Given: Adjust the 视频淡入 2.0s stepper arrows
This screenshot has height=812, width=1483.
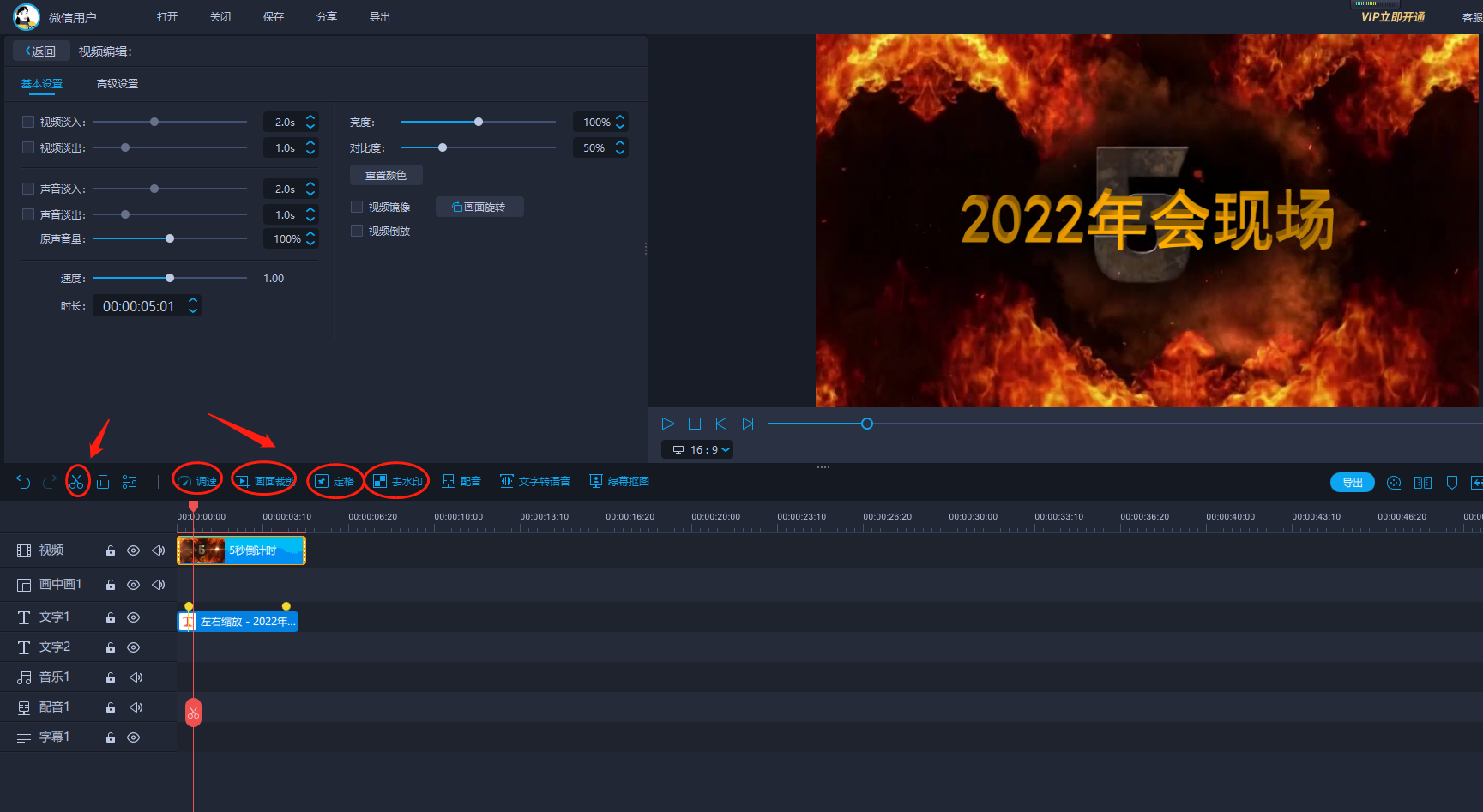Looking at the screenshot, I should pos(310,122).
